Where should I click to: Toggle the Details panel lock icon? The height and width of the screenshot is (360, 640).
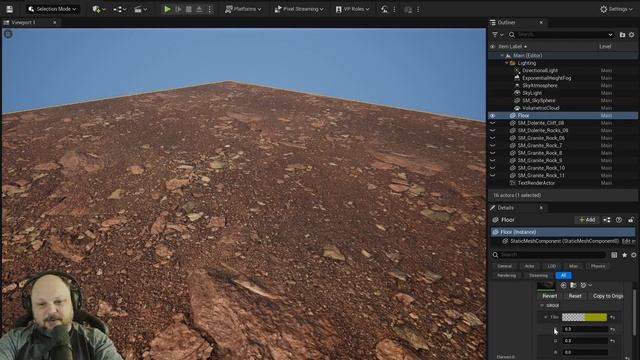tap(631, 220)
